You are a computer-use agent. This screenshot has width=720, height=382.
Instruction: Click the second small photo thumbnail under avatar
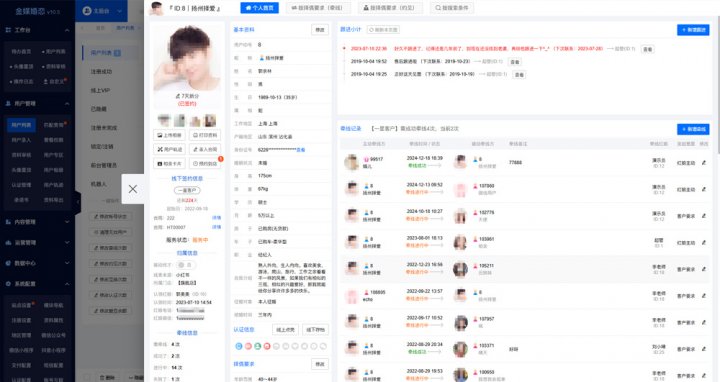coord(180,121)
